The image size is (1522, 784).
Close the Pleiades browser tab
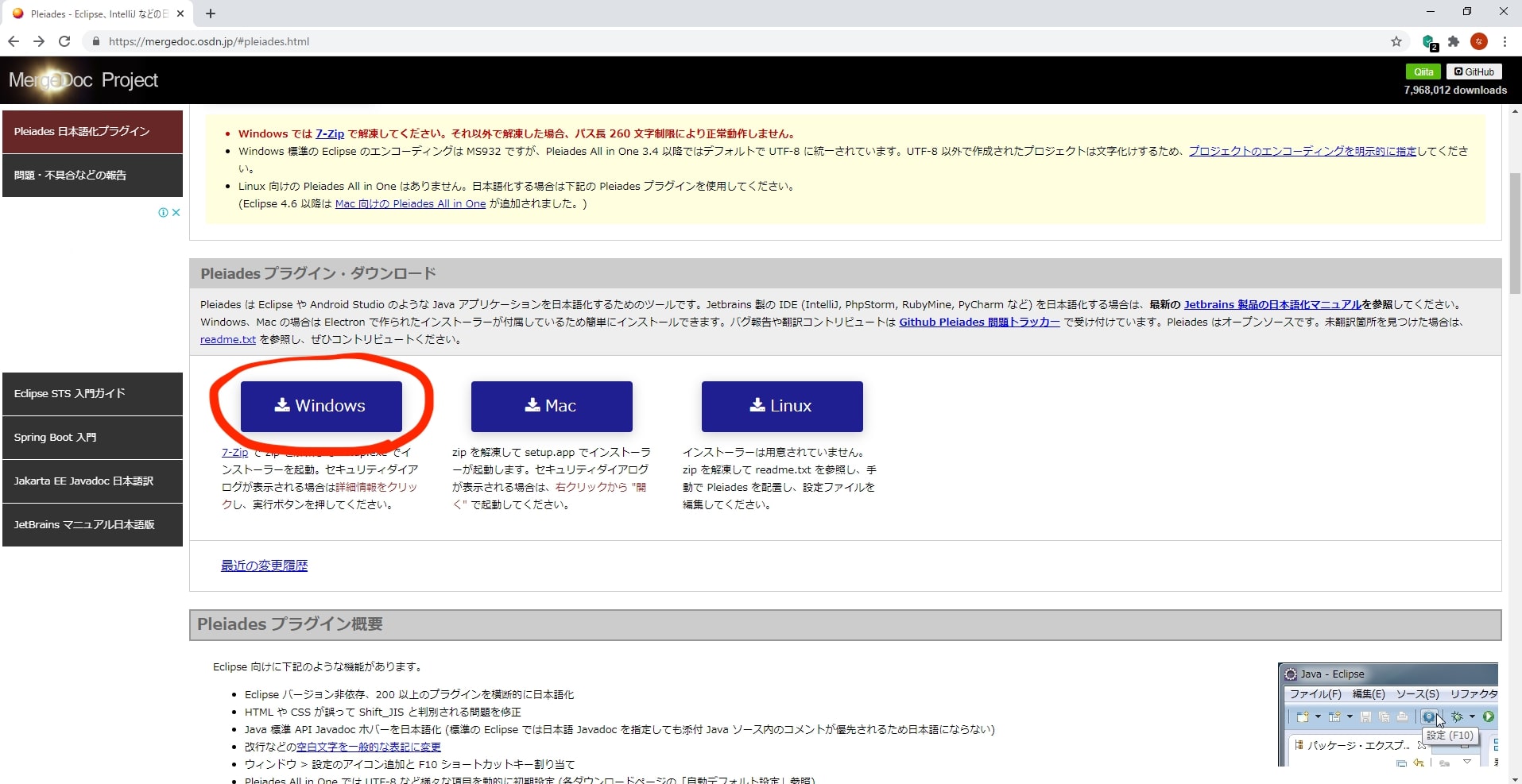tap(180, 14)
